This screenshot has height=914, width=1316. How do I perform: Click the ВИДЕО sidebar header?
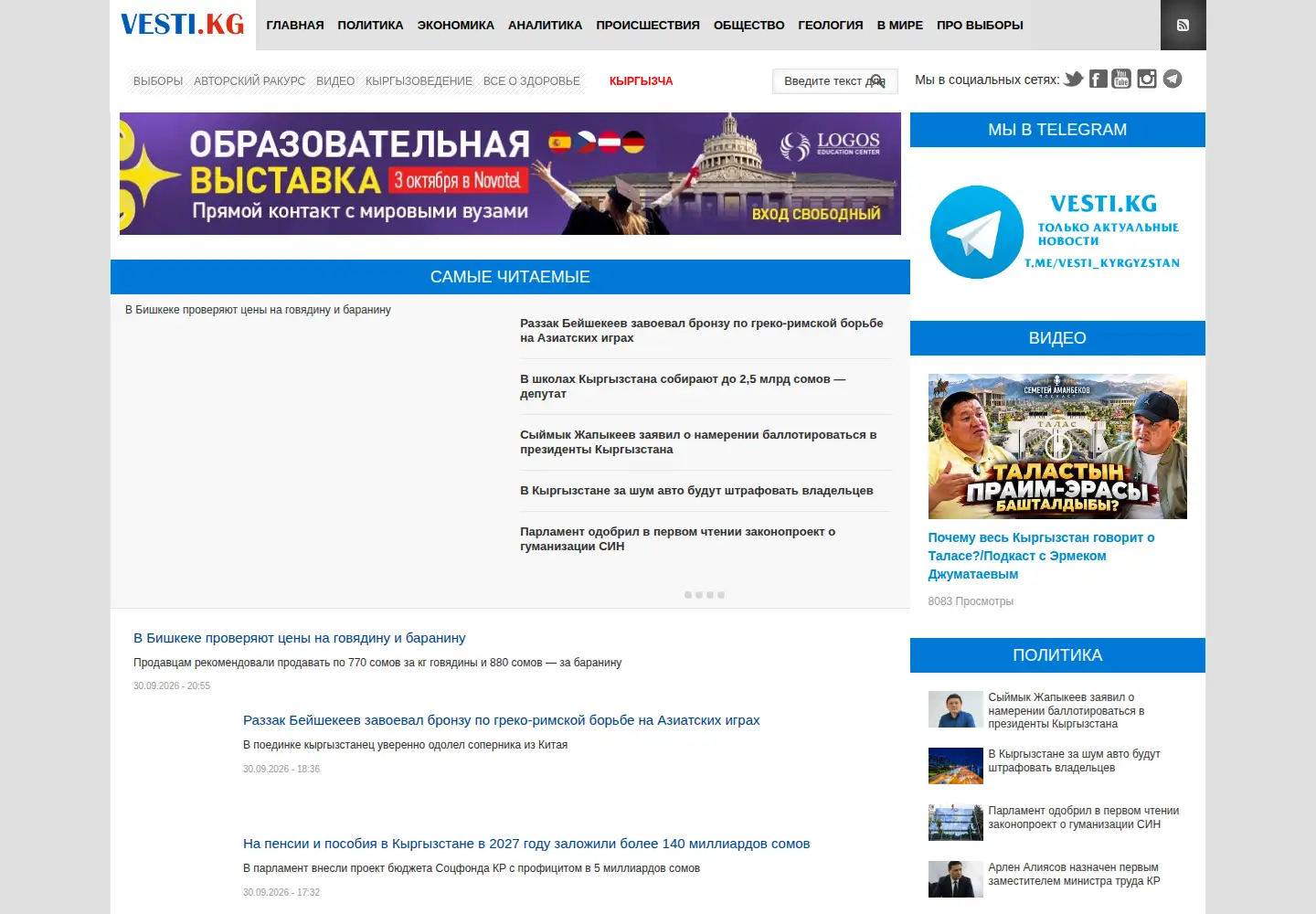click(x=1057, y=338)
